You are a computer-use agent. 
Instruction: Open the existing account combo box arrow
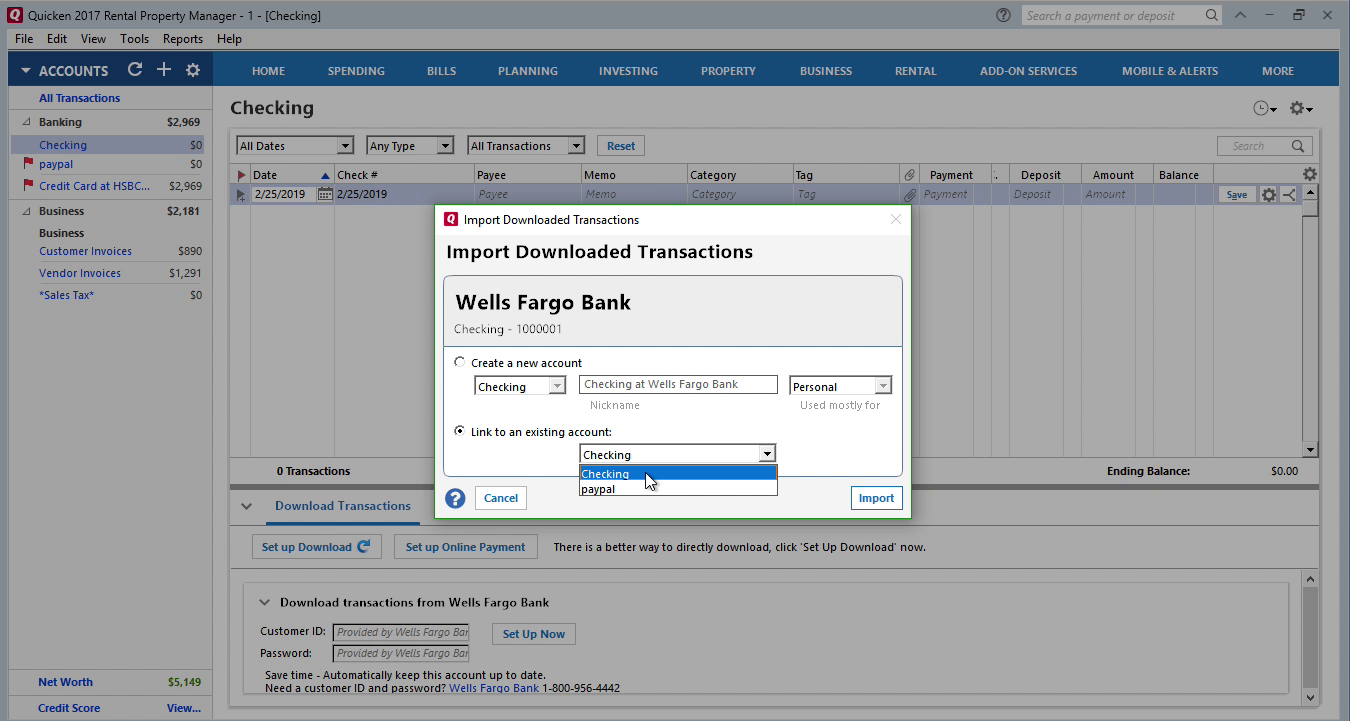coord(767,454)
